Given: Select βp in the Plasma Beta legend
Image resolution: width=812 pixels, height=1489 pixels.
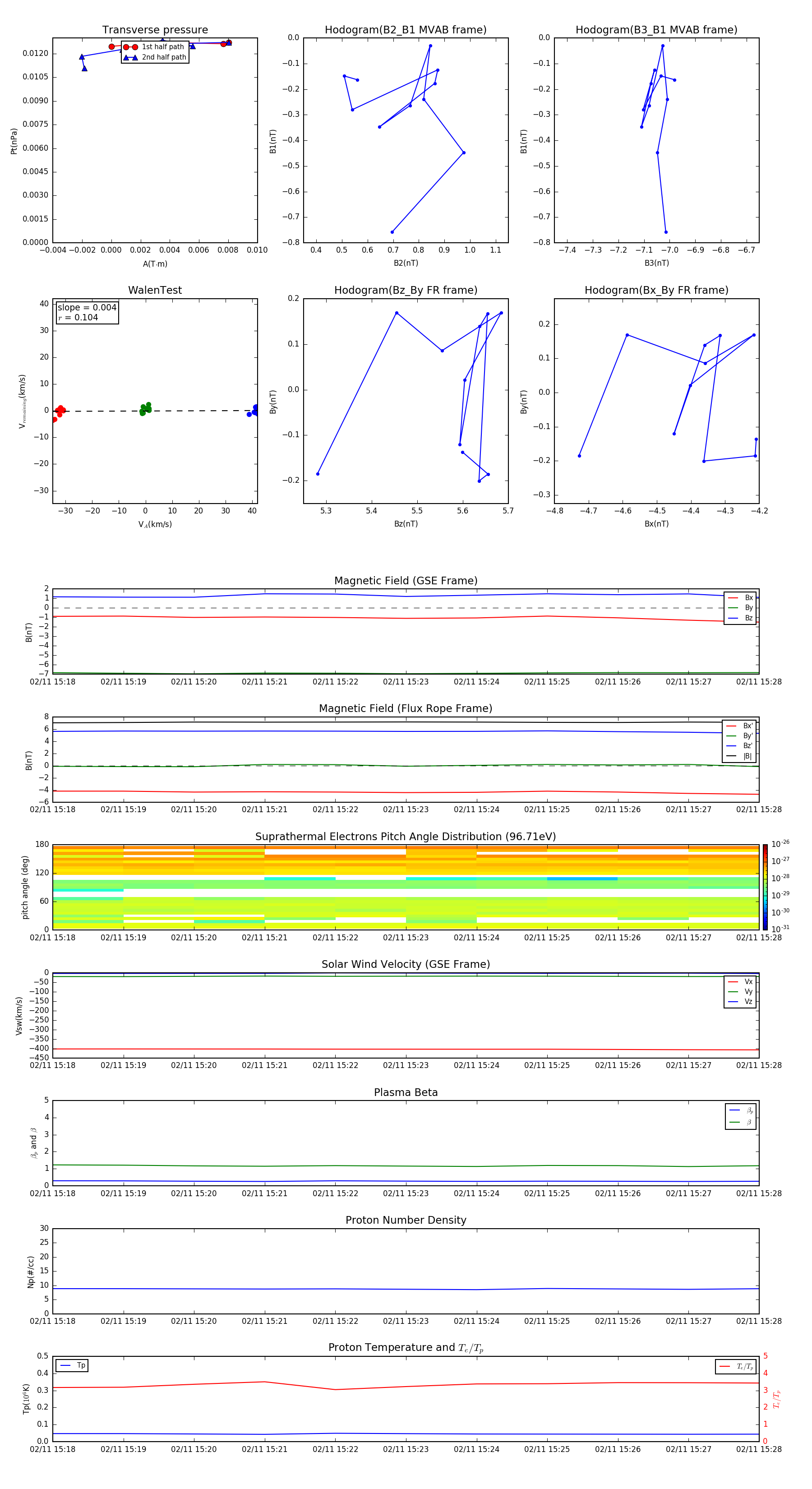Looking at the screenshot, I should click(x=741, y=1110).
